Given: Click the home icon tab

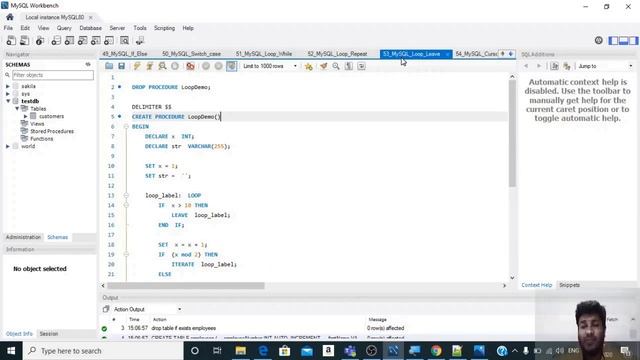Looking at the screenshot, I should (10, 17).
